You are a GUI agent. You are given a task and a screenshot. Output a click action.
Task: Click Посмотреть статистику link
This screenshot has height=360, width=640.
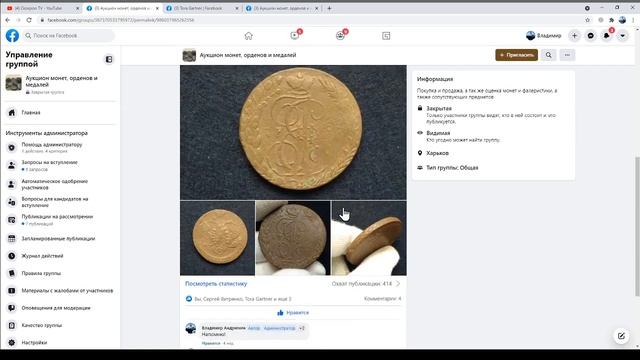pyautogui.click(x=216, y=284)
